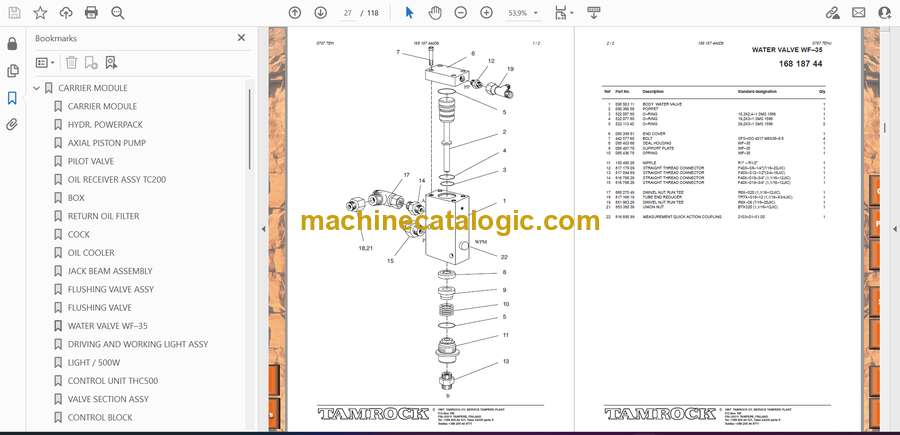Jump to the PILOT VALVE bookmark
The width and height of the screenshot is (900, 435).
click(91, 161)
